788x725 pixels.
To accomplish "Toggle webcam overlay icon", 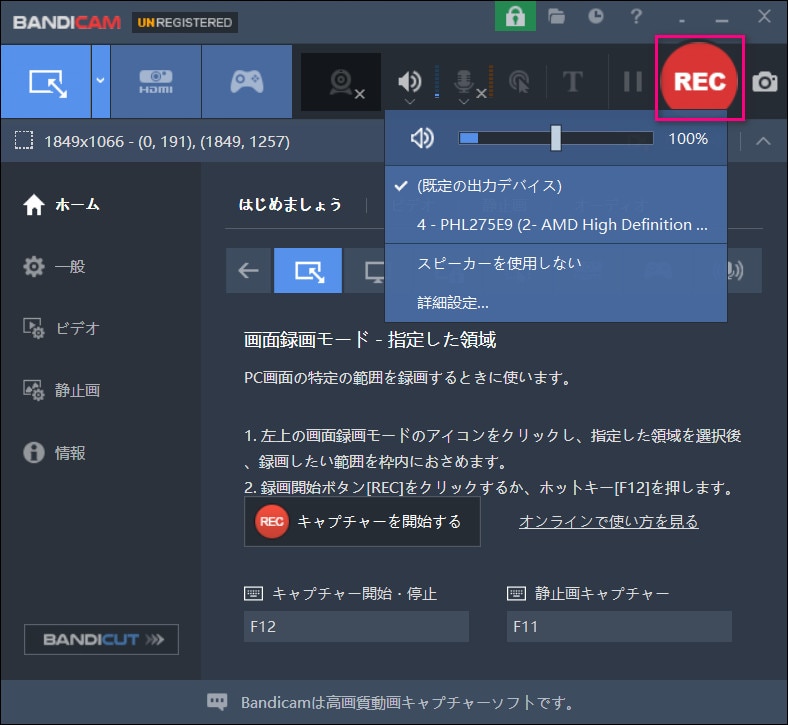I will coord(341,82).
